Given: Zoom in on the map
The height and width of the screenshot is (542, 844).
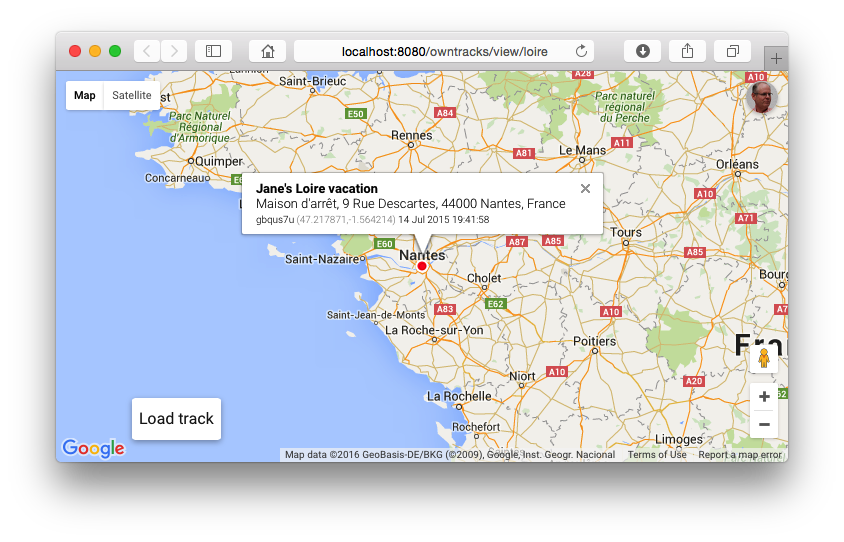Looking at the screenshot, I should 764,397.
